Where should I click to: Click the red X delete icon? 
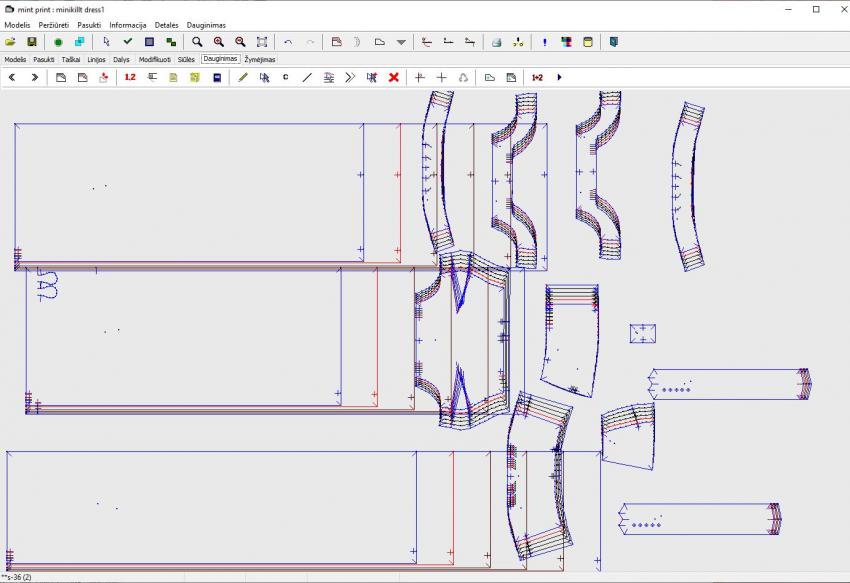tap(394, 77)
